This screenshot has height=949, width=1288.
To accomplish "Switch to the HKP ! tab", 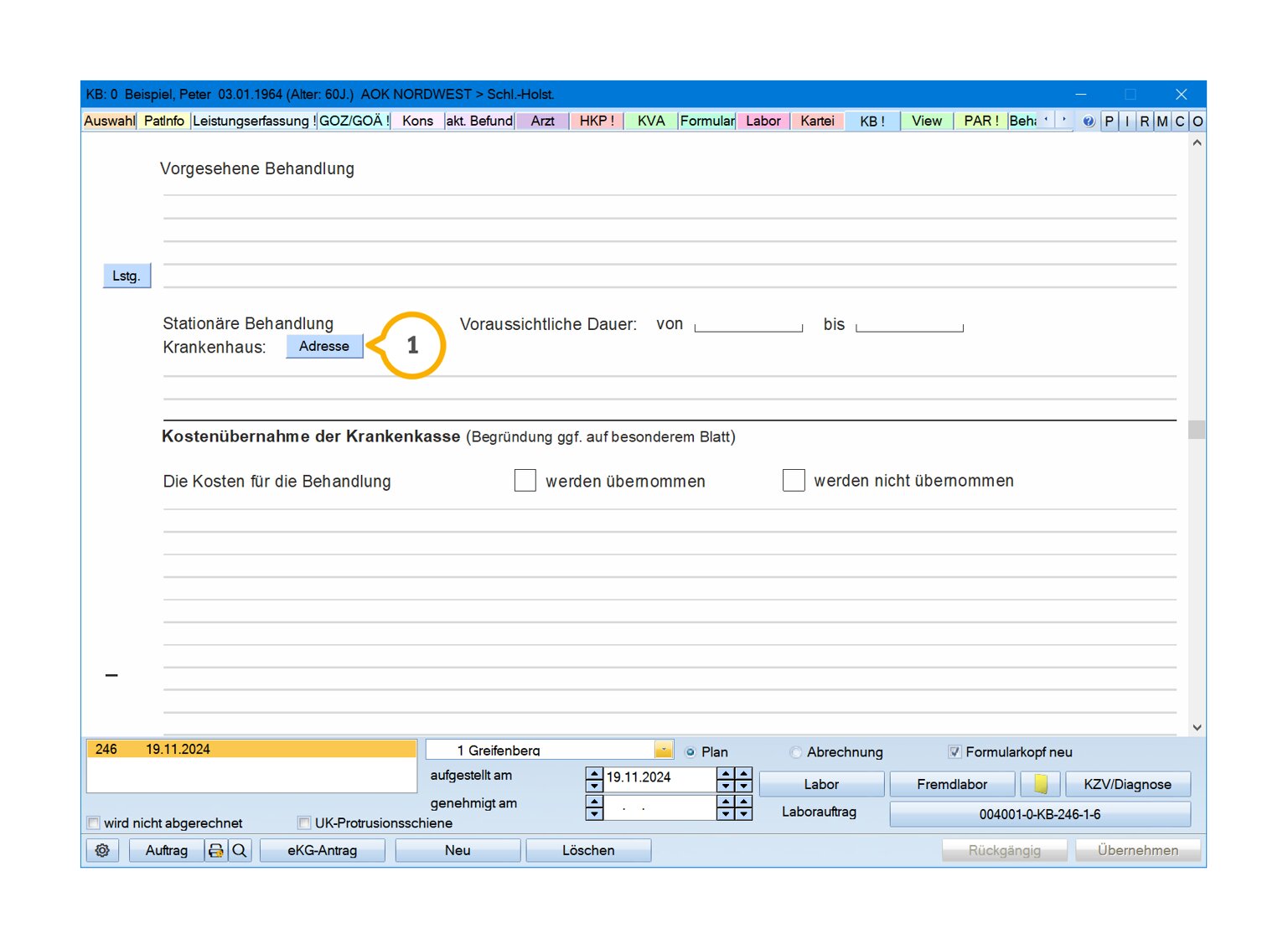I will (597, 121).
